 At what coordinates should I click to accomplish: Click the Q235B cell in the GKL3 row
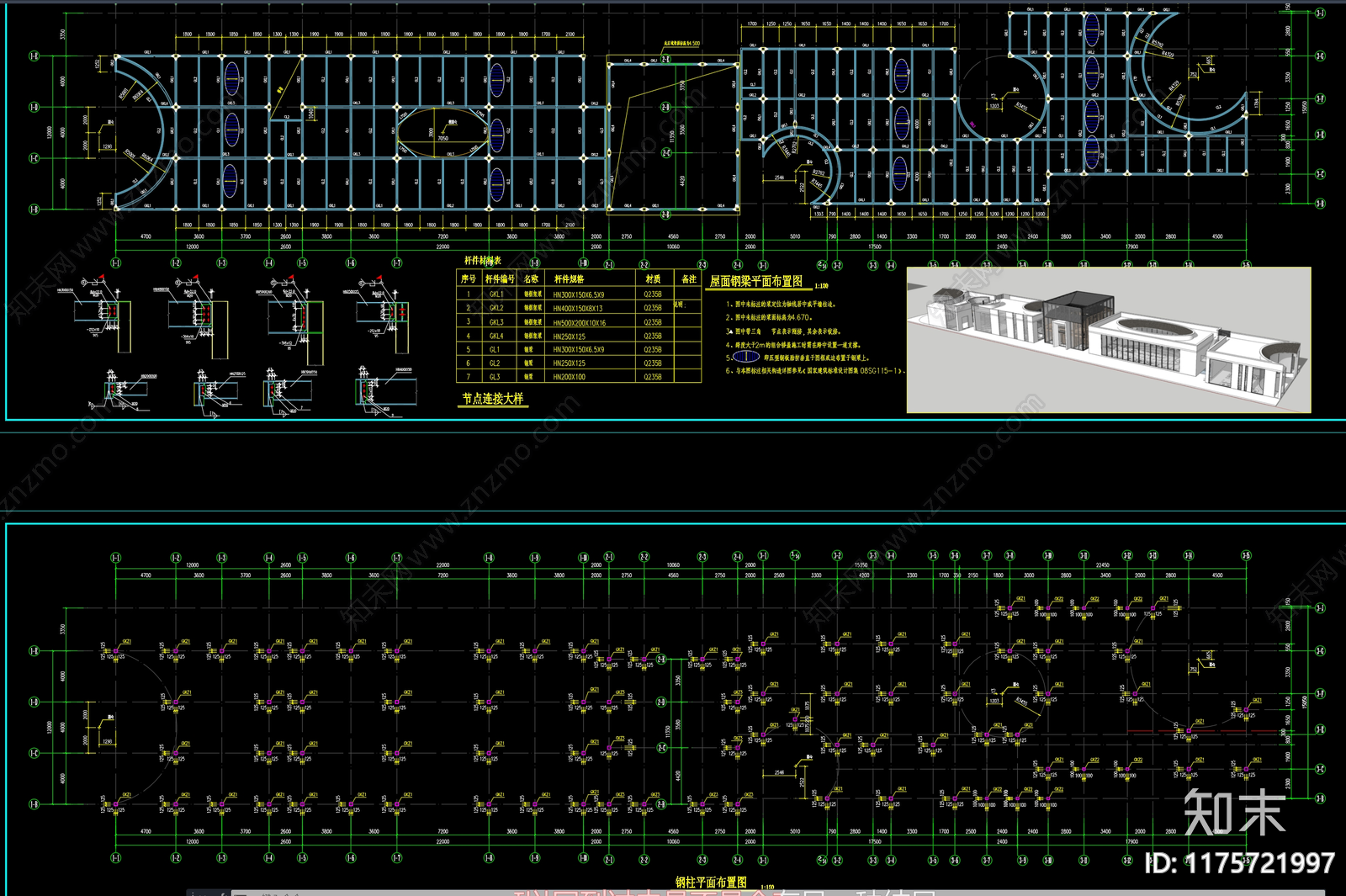(653, 322)
